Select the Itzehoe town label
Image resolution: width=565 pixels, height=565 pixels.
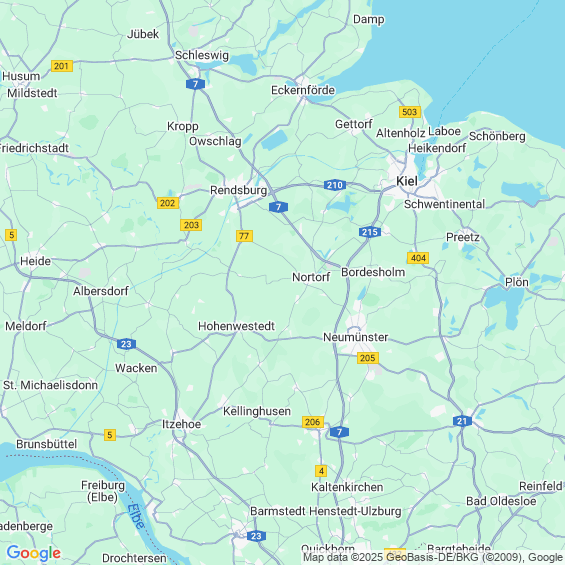(x=181, y=424)
